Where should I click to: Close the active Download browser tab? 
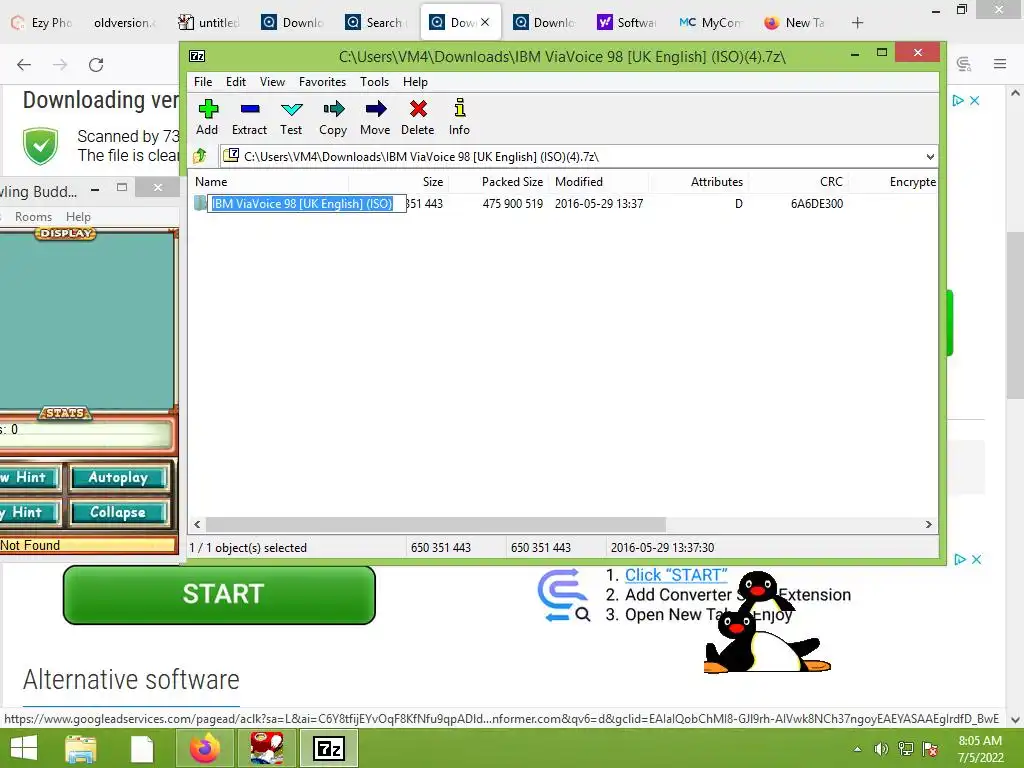[485, 22]
